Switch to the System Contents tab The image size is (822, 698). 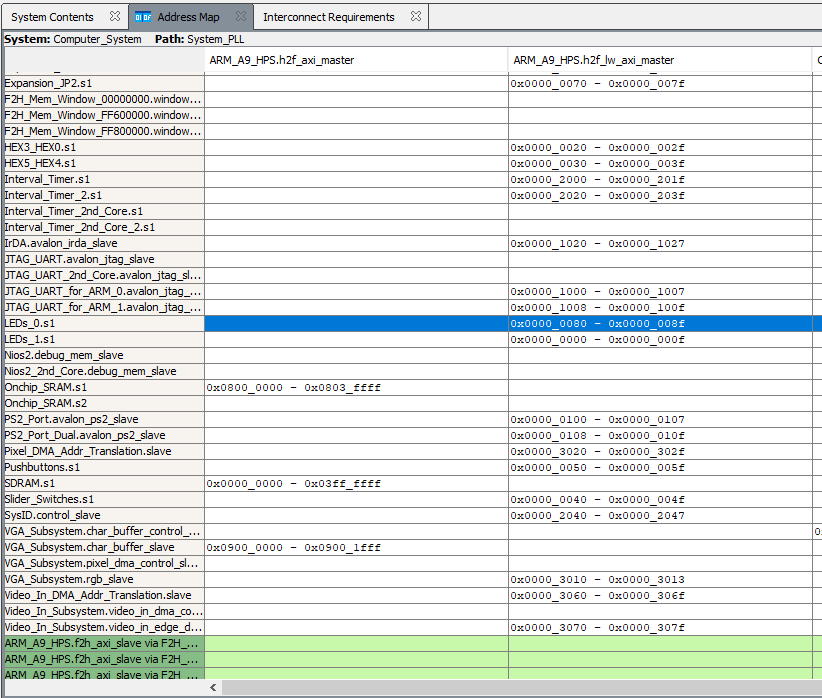tap(52, 17)
